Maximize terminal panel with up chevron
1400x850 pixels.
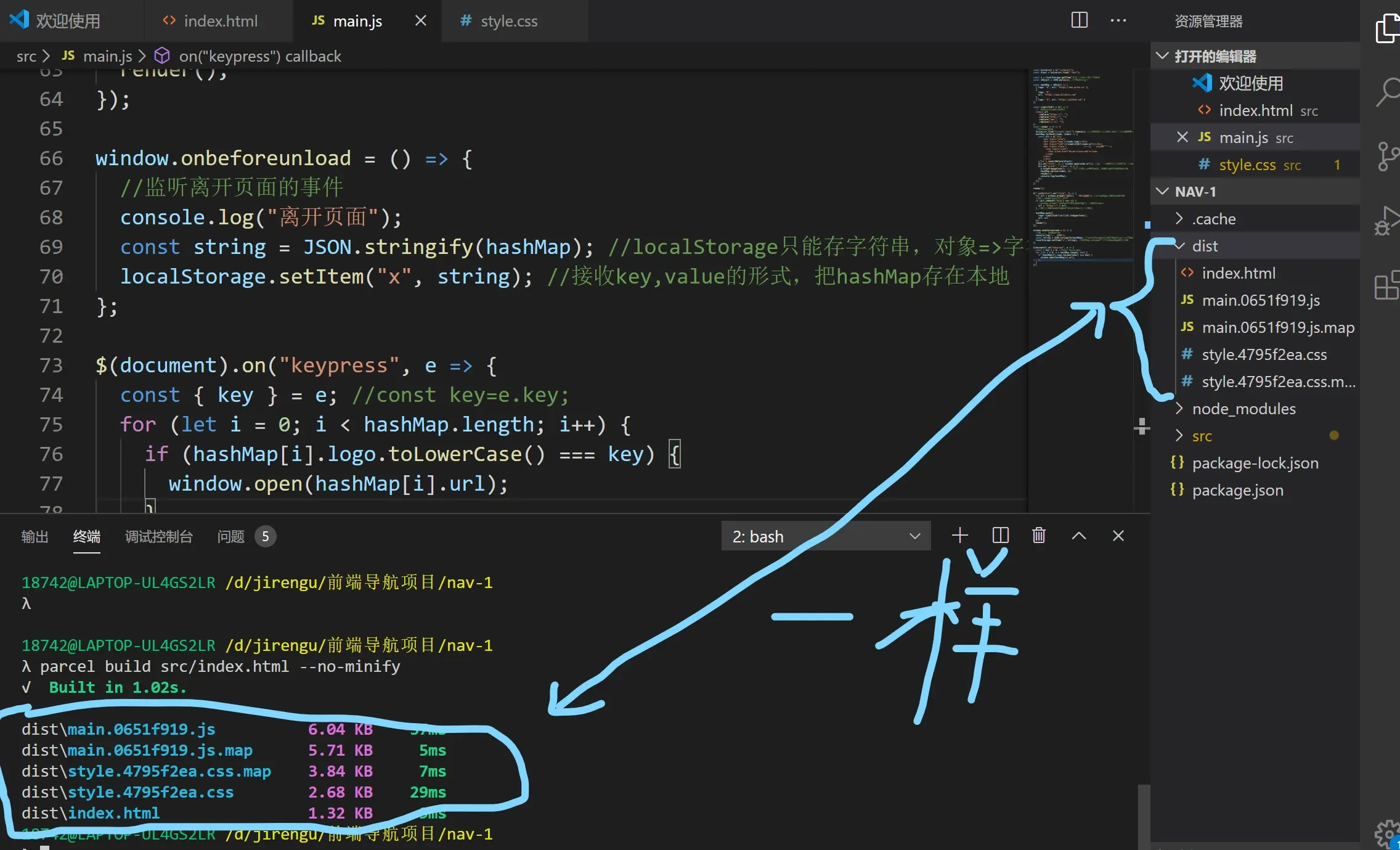[1078, 536]
